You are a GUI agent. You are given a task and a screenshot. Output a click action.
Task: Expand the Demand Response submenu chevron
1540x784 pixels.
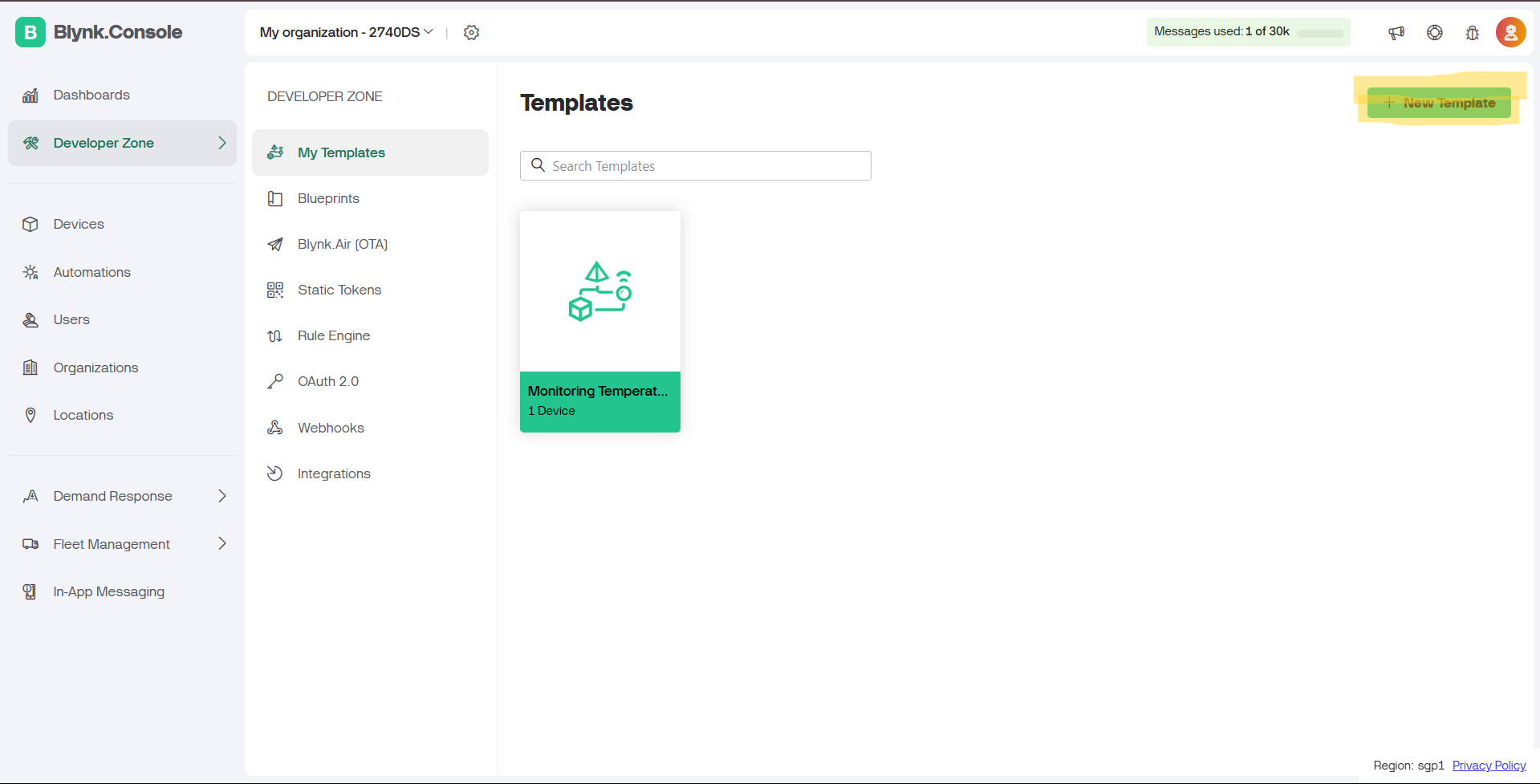click(222, 496)
